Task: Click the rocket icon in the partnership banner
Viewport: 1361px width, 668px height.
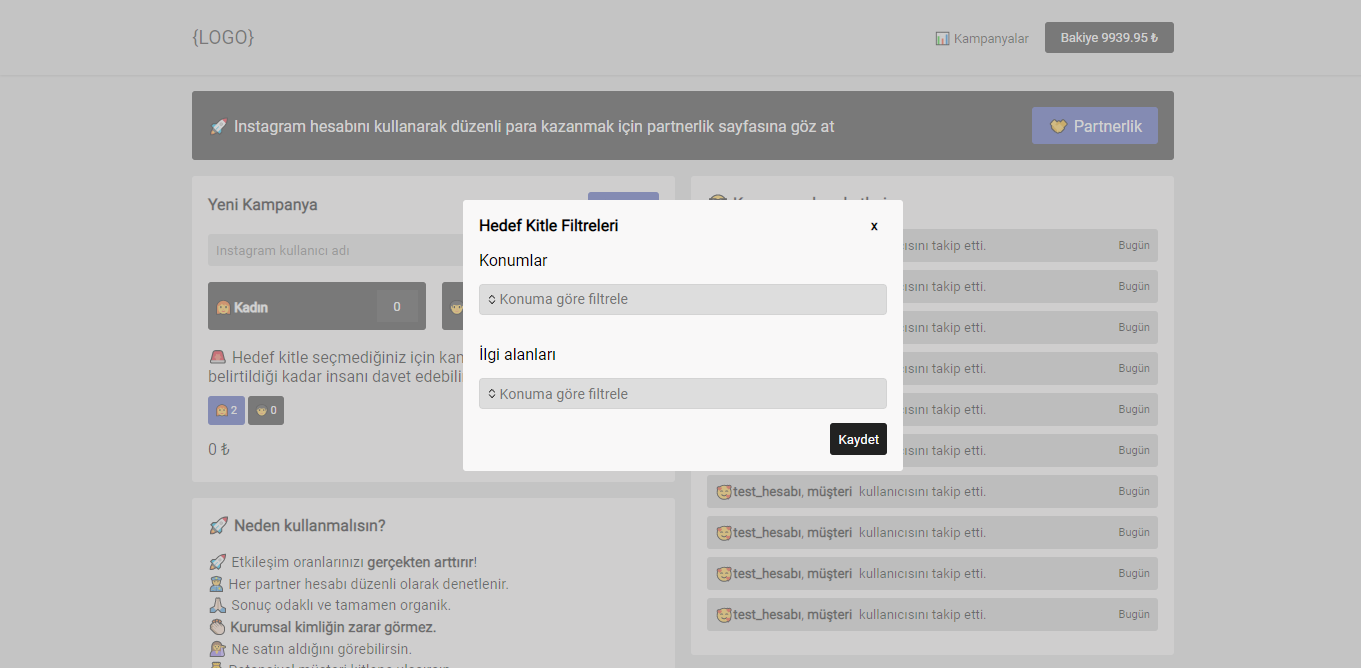Action: pyautogui.click(x=218, y=127)
